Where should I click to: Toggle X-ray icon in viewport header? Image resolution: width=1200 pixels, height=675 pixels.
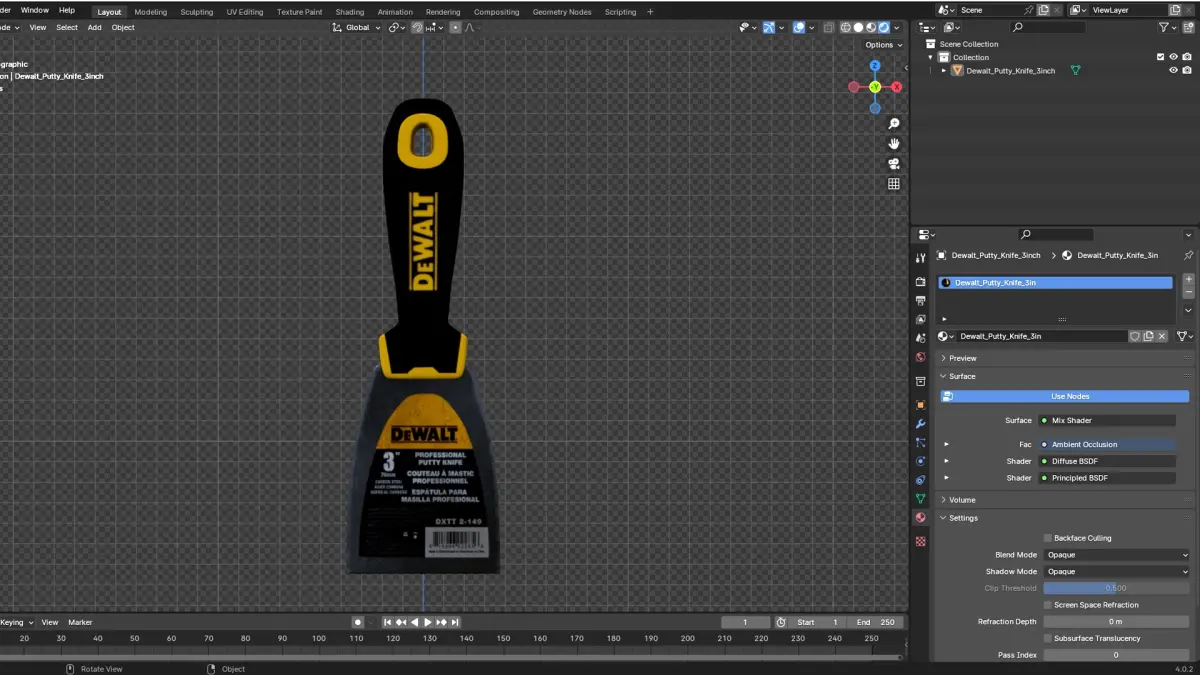click(x=829, y=28)
